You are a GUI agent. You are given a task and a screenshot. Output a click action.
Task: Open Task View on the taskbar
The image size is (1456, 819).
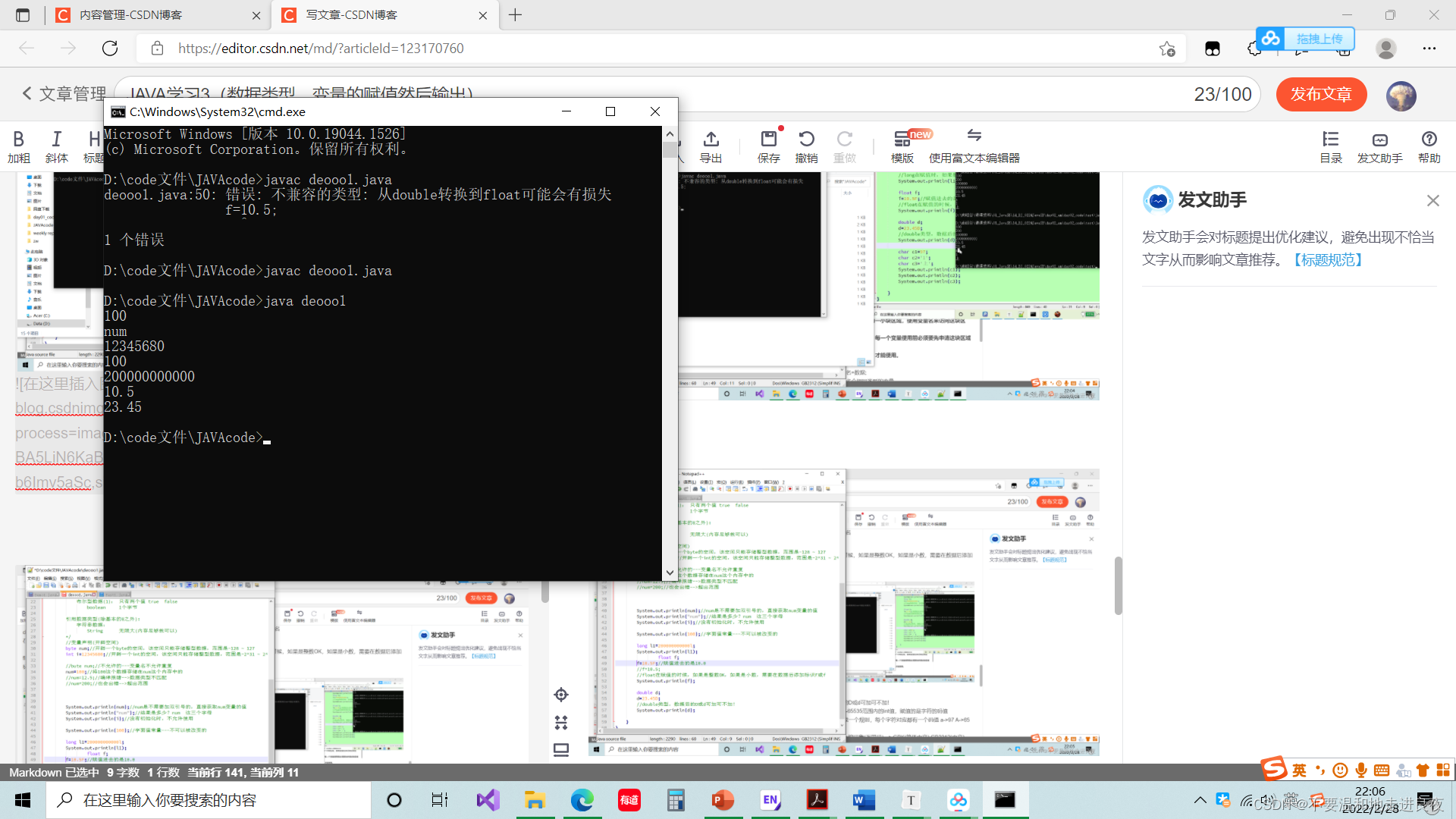click(x=440, y=800)
